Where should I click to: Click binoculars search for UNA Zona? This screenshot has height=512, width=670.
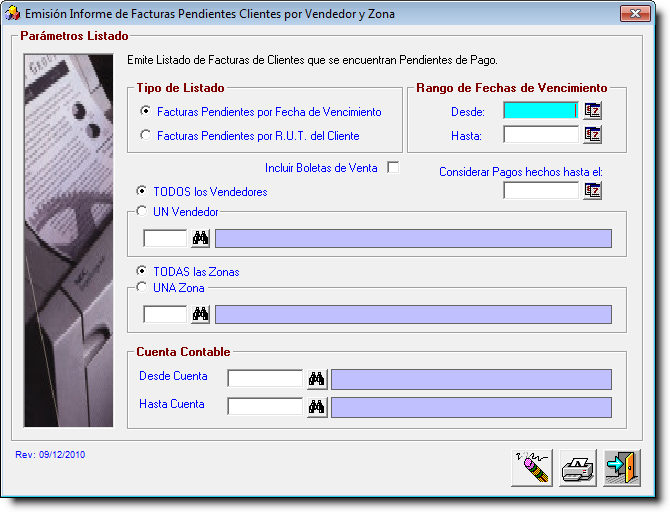pyautogui.click(x=200, y=315)
